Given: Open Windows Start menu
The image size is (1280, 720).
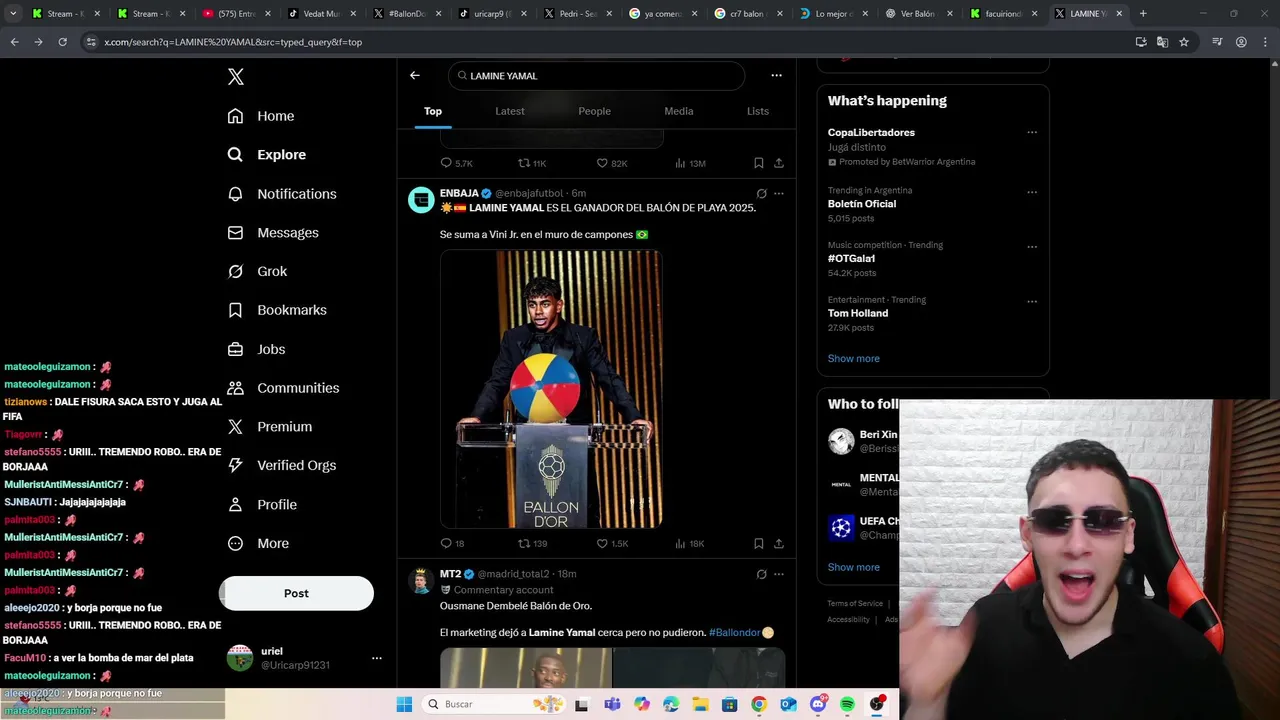Looking at the screenshot, I should click(x=404, y=704).
